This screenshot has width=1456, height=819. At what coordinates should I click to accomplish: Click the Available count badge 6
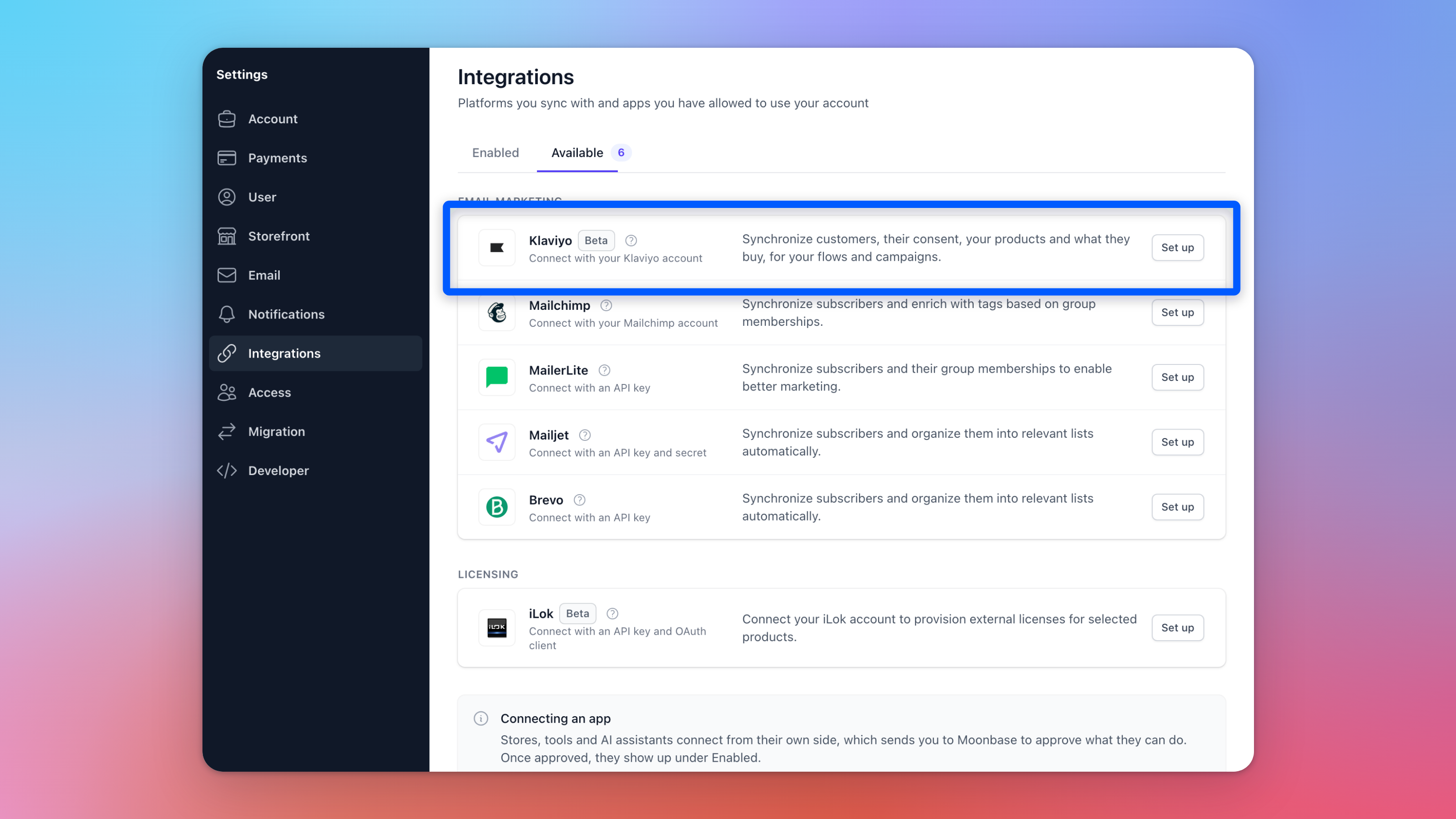click(x=621, y=152)
